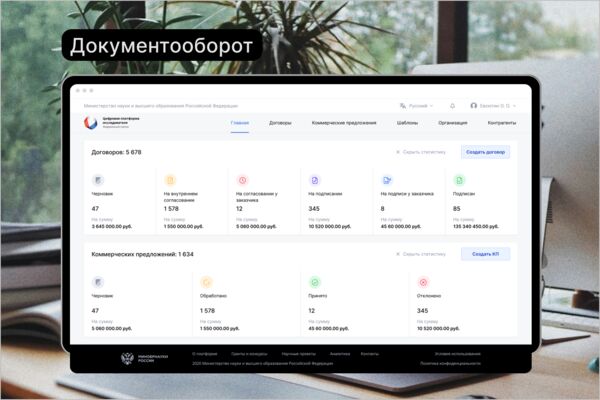600x400 pixels.
Task: Click the Министерство науки header text
Action: [x=161, y=106]
